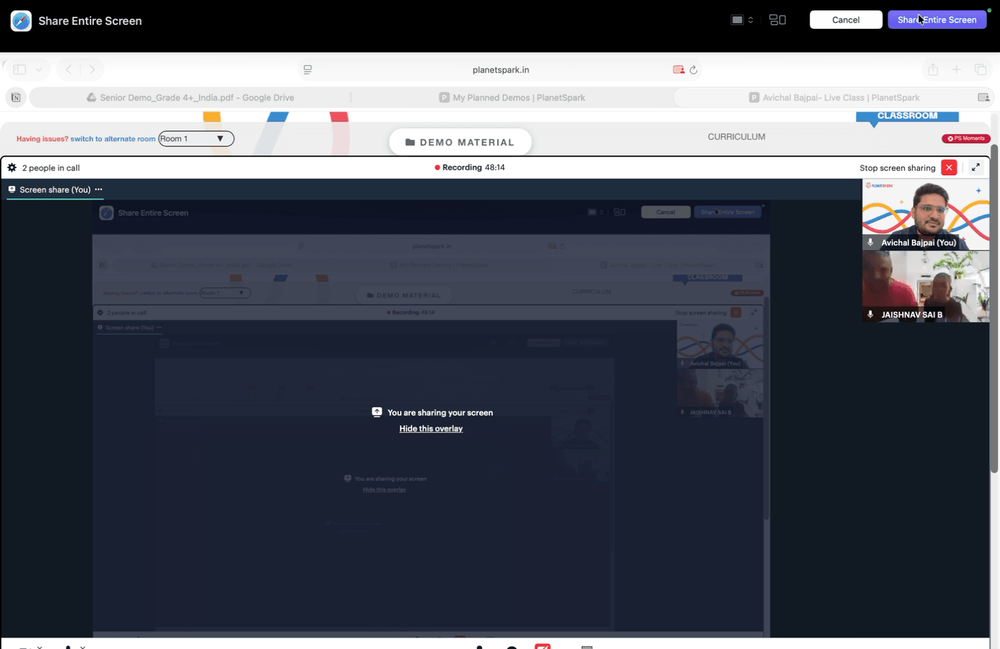Click mic icon on JAISHNAV SAI B tile
1000x649 pixels.
click(x=870, y=314)
